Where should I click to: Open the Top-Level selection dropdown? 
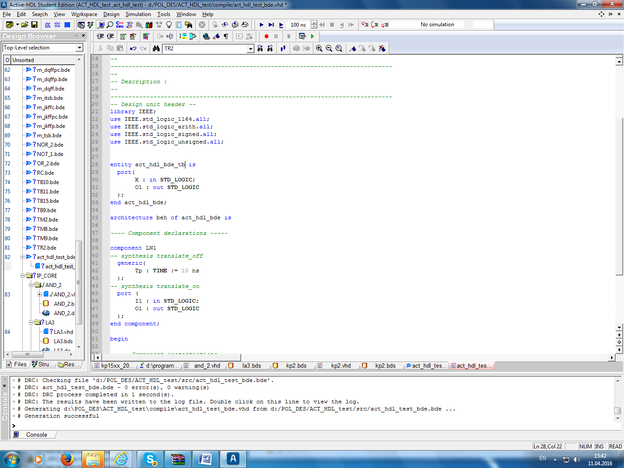[78, 47]
